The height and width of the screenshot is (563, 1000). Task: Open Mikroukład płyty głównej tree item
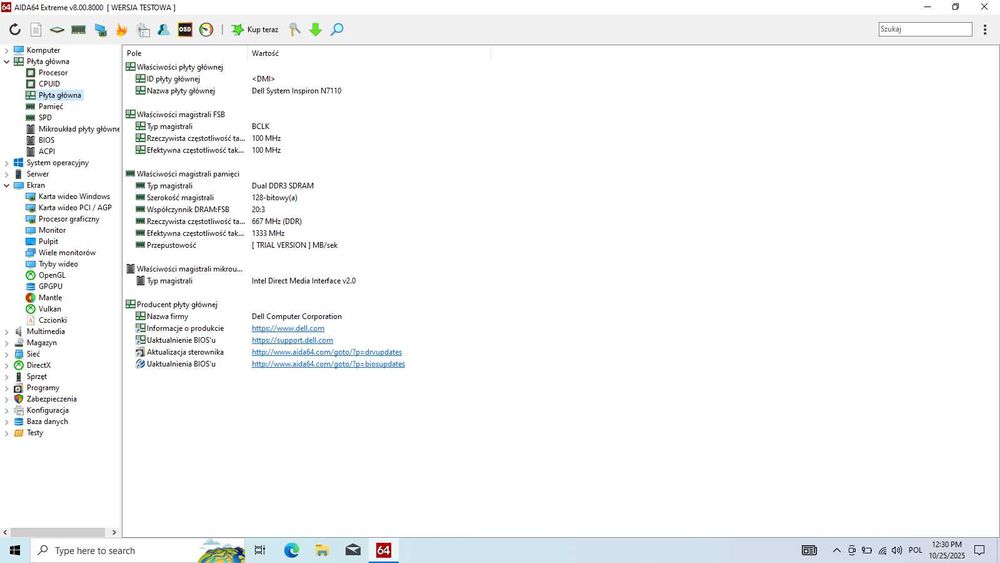[78, 129]
